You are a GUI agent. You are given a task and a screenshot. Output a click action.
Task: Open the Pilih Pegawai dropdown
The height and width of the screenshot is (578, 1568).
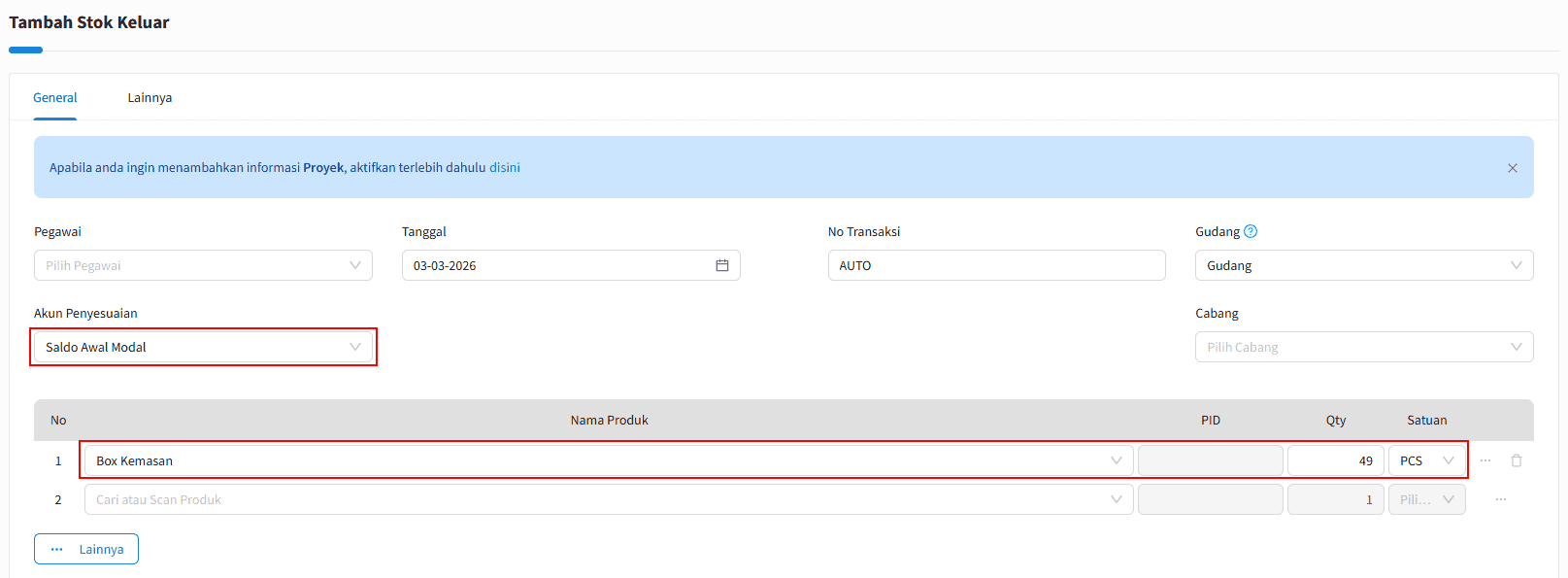click(203, 265)
